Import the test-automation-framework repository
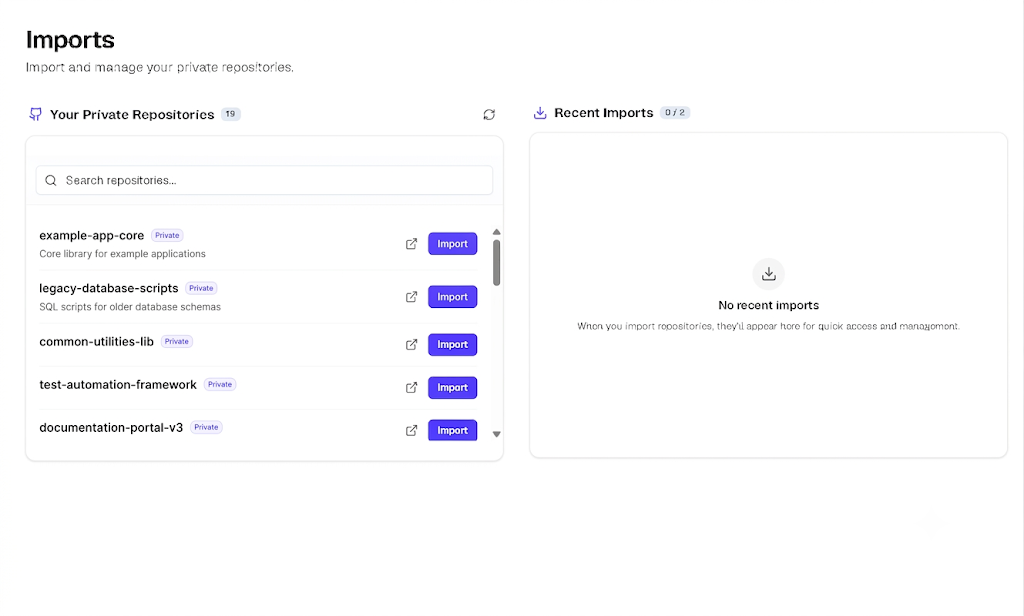 point(453,387)
